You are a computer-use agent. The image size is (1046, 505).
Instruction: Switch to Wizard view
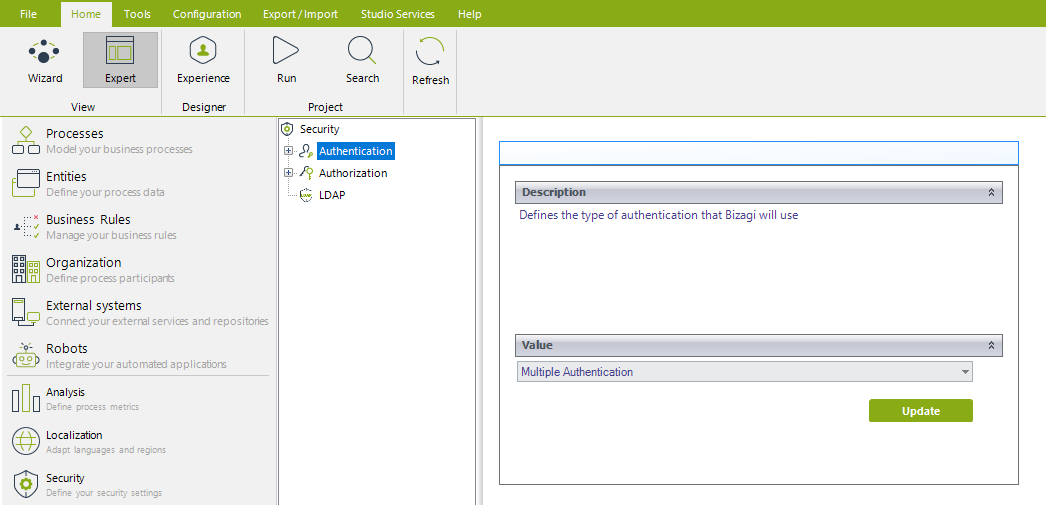point(45,60)
